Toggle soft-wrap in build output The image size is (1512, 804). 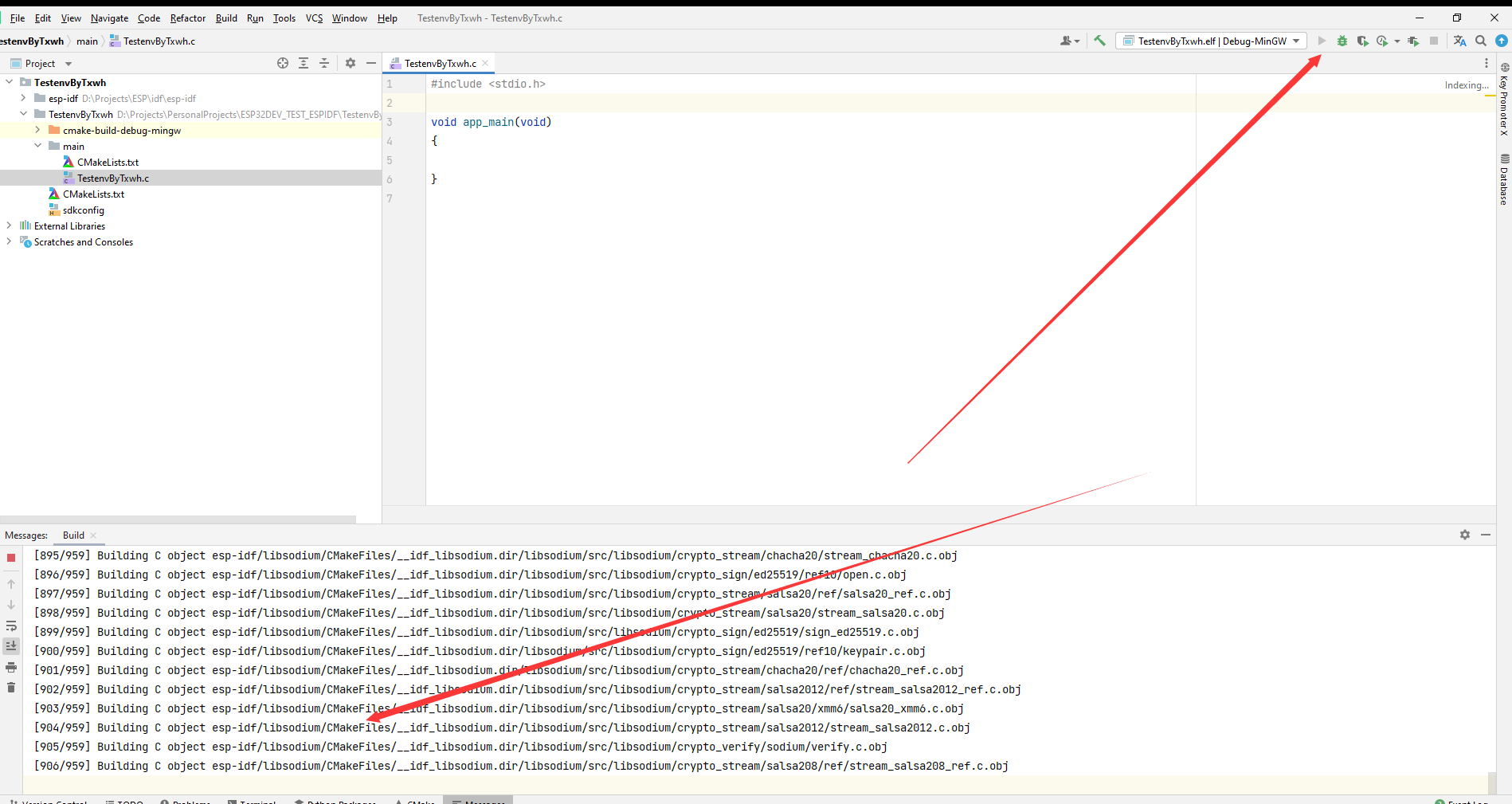11,626
